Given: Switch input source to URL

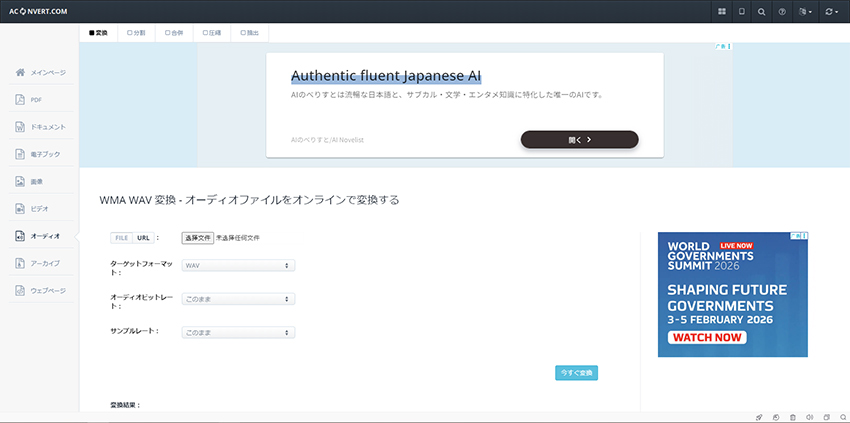Looking at the screenshot, I should click(x=143, y=238).
